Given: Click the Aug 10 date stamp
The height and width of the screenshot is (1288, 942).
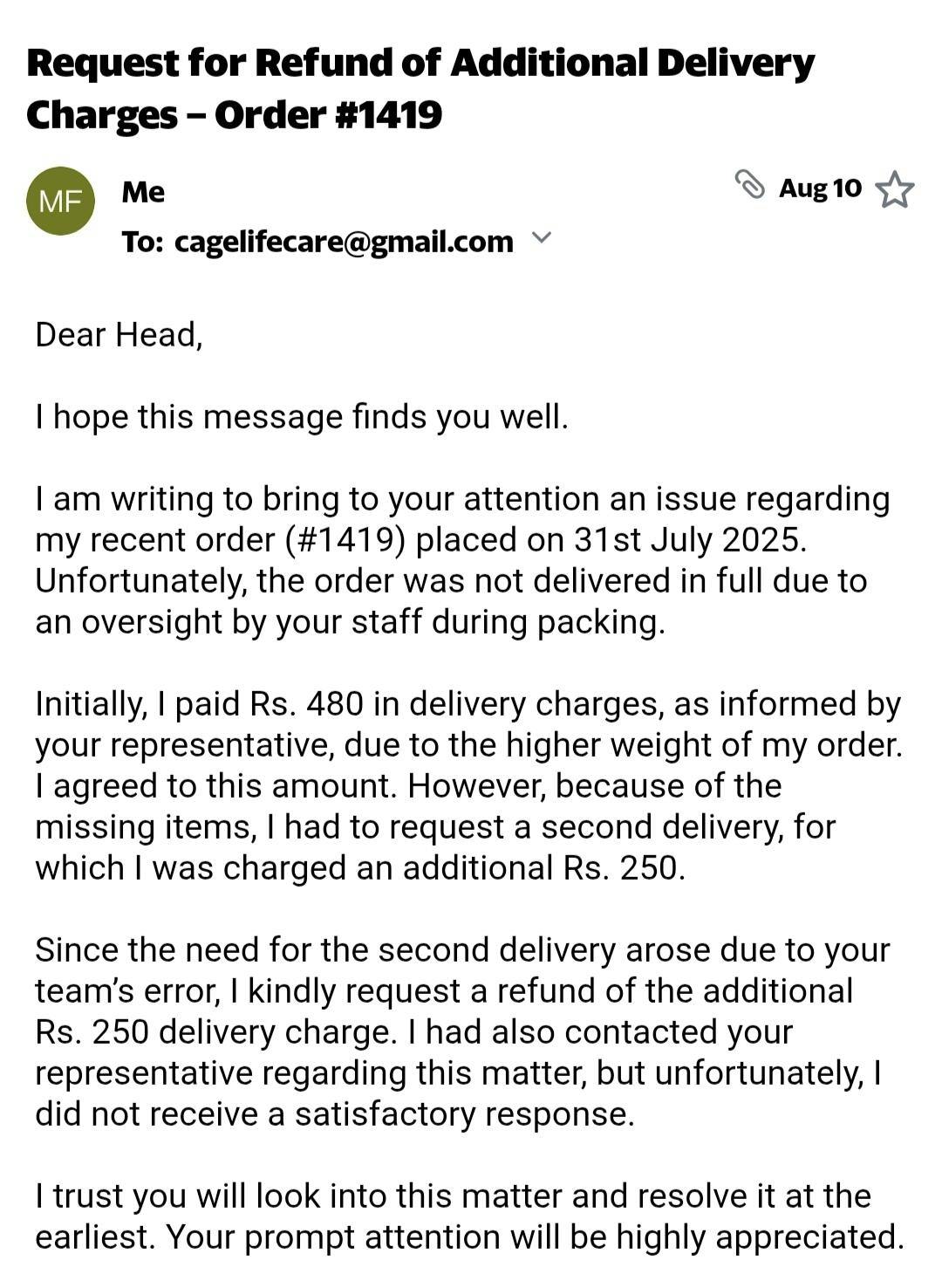Looking at the screenshot, I should coord(820,188).
